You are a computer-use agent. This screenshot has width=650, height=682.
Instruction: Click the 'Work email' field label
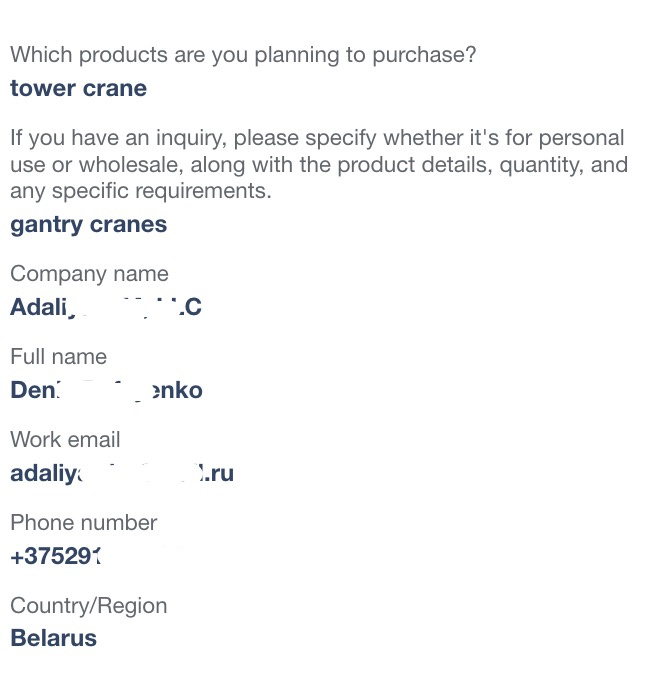pyautogui.click(x=65, y=440)
